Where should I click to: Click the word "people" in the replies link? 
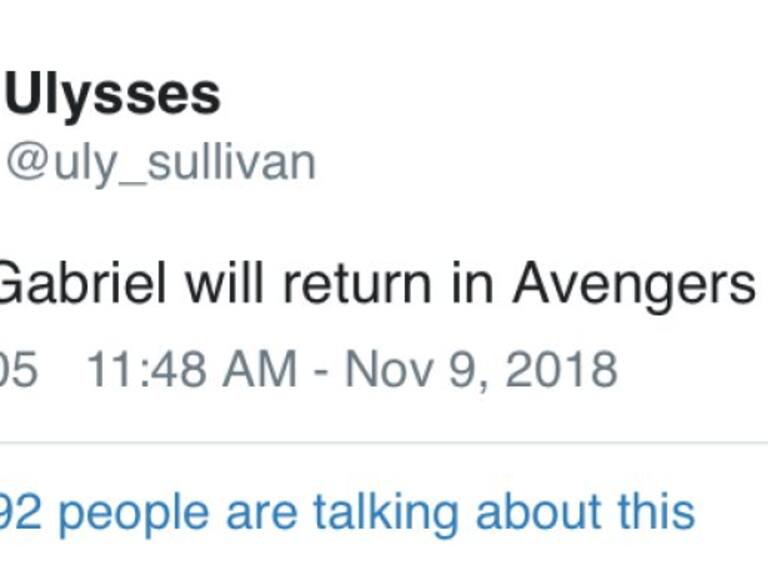[135, 514]
